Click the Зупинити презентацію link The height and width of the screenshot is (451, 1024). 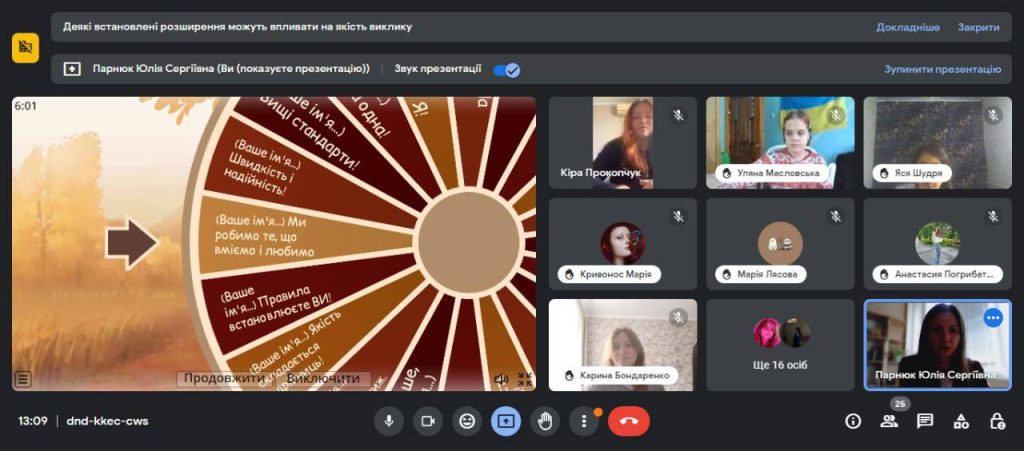click(x=942, y=70)
